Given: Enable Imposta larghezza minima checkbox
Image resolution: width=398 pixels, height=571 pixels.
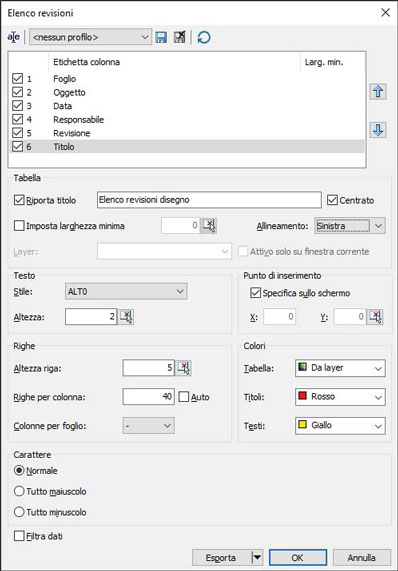Looking at the screenshot, I should pos(19,226).
